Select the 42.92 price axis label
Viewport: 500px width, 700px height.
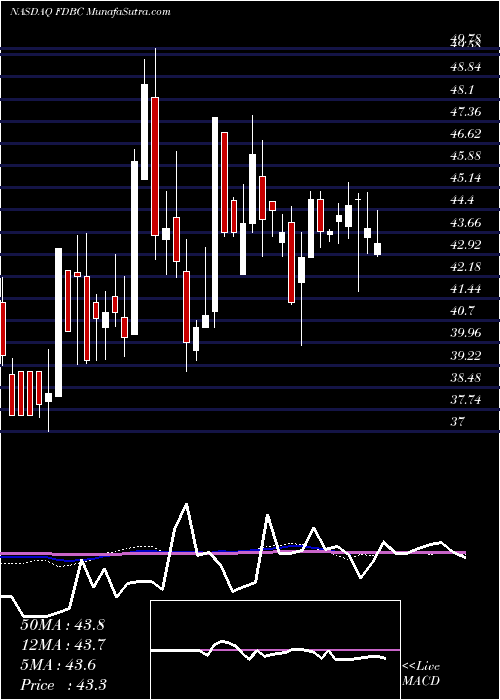tap(466, 244)
